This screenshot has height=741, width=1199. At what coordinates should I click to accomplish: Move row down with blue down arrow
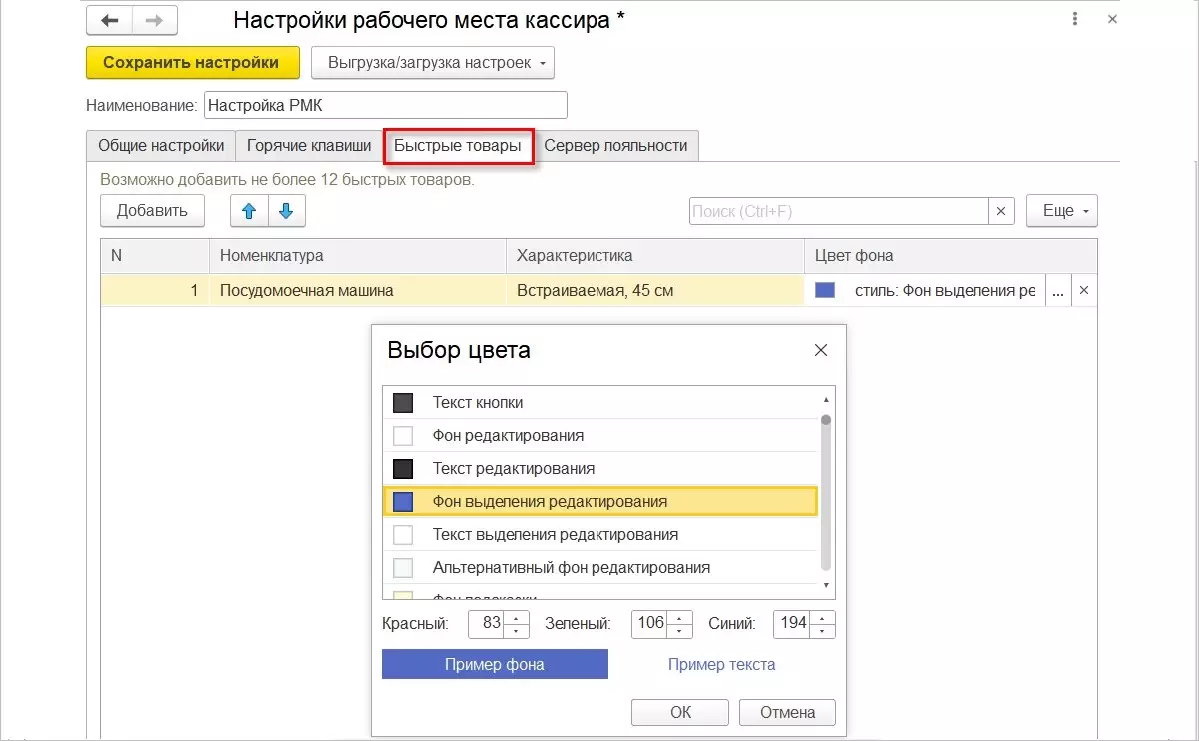(287, 211)
